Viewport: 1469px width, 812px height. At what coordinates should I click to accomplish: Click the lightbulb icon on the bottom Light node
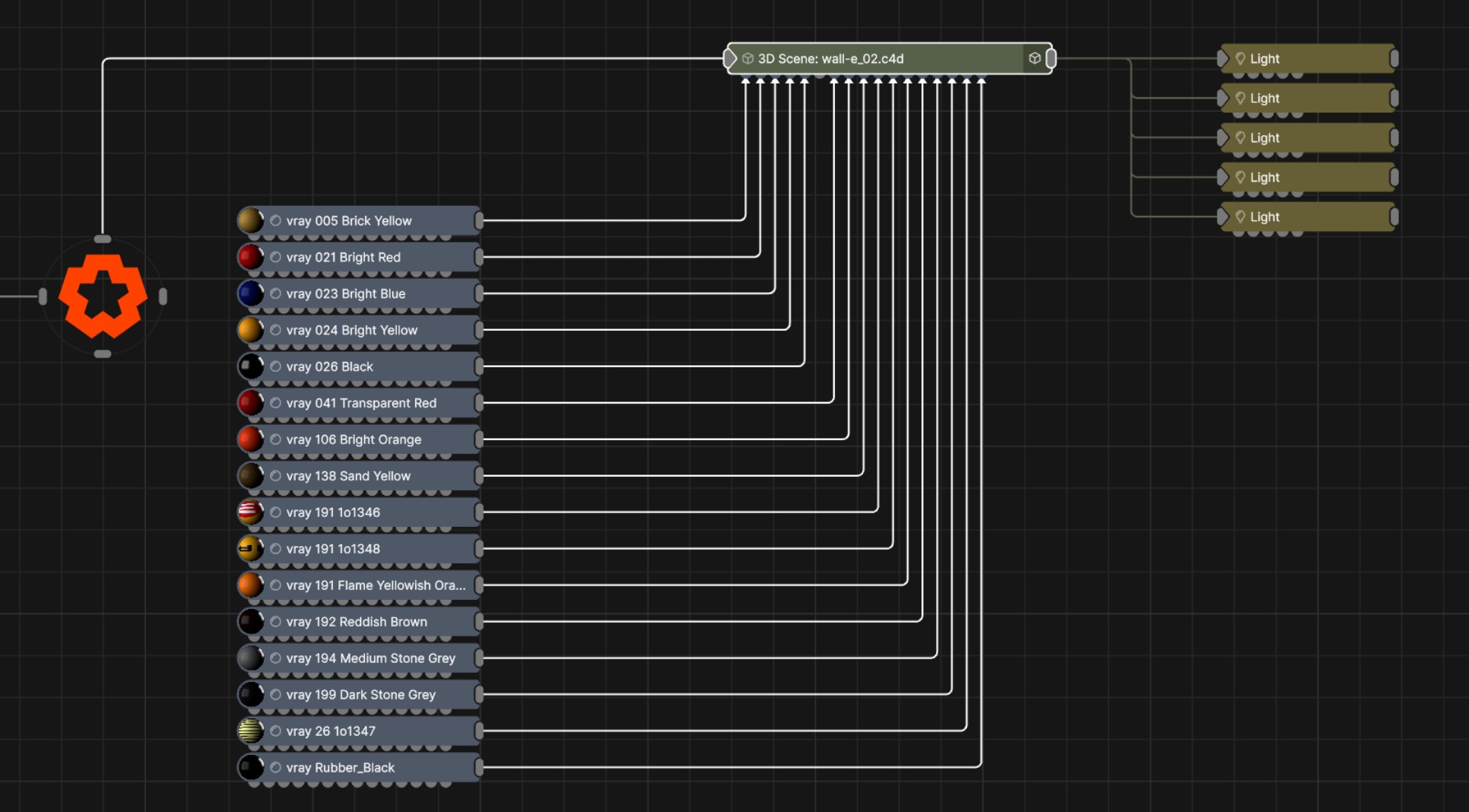point(1240,217)
